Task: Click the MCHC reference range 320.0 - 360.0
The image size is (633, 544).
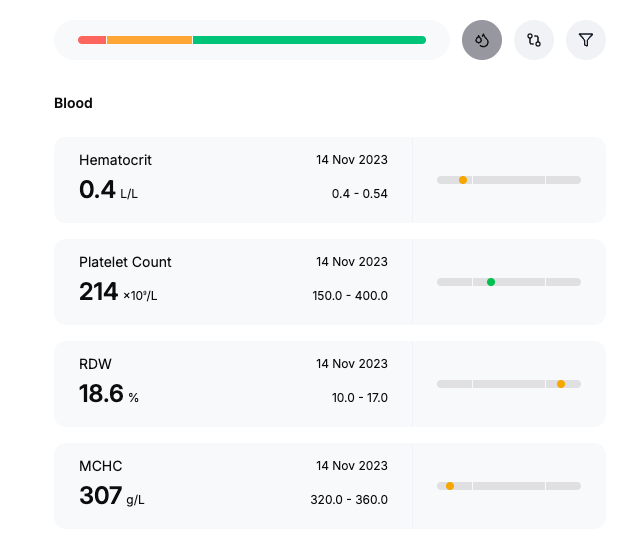Action: [x=349, y=500]
